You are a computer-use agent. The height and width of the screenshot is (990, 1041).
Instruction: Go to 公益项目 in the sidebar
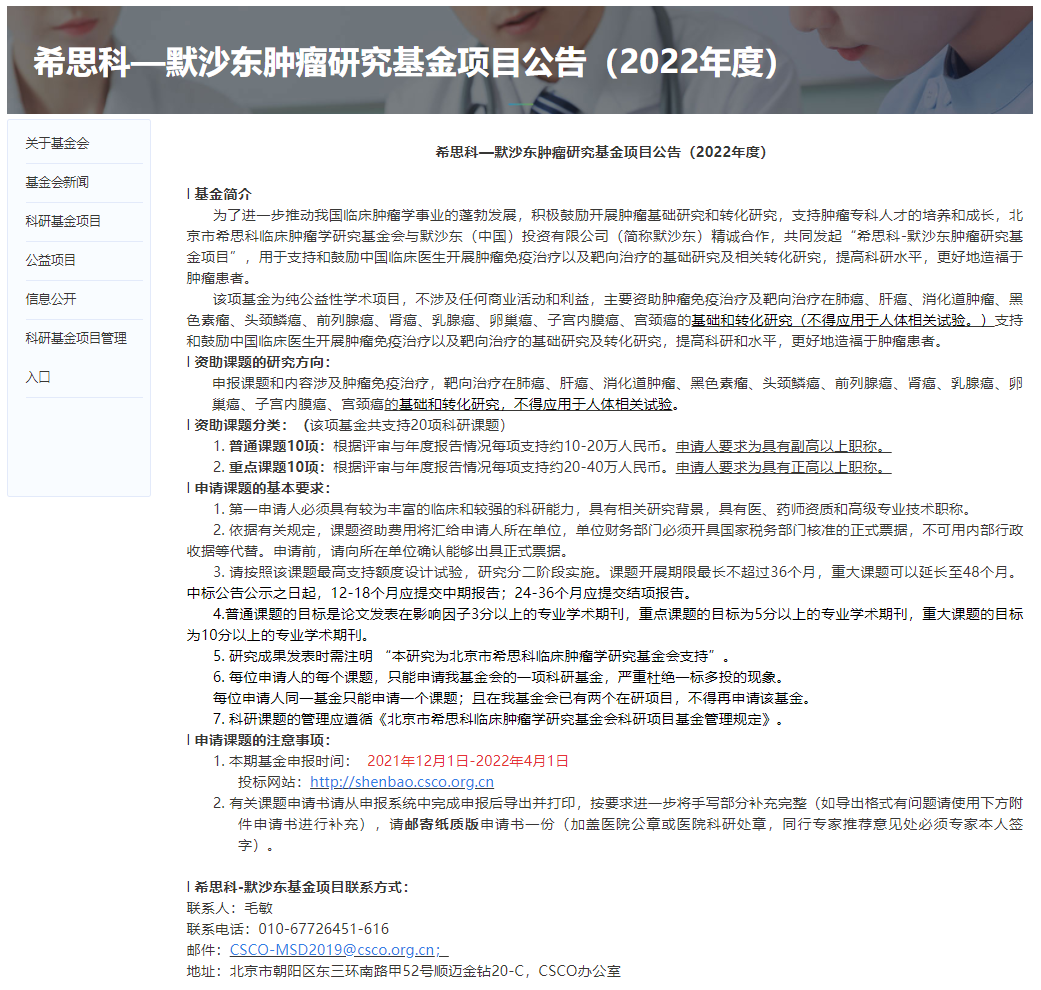pos(50,260)
